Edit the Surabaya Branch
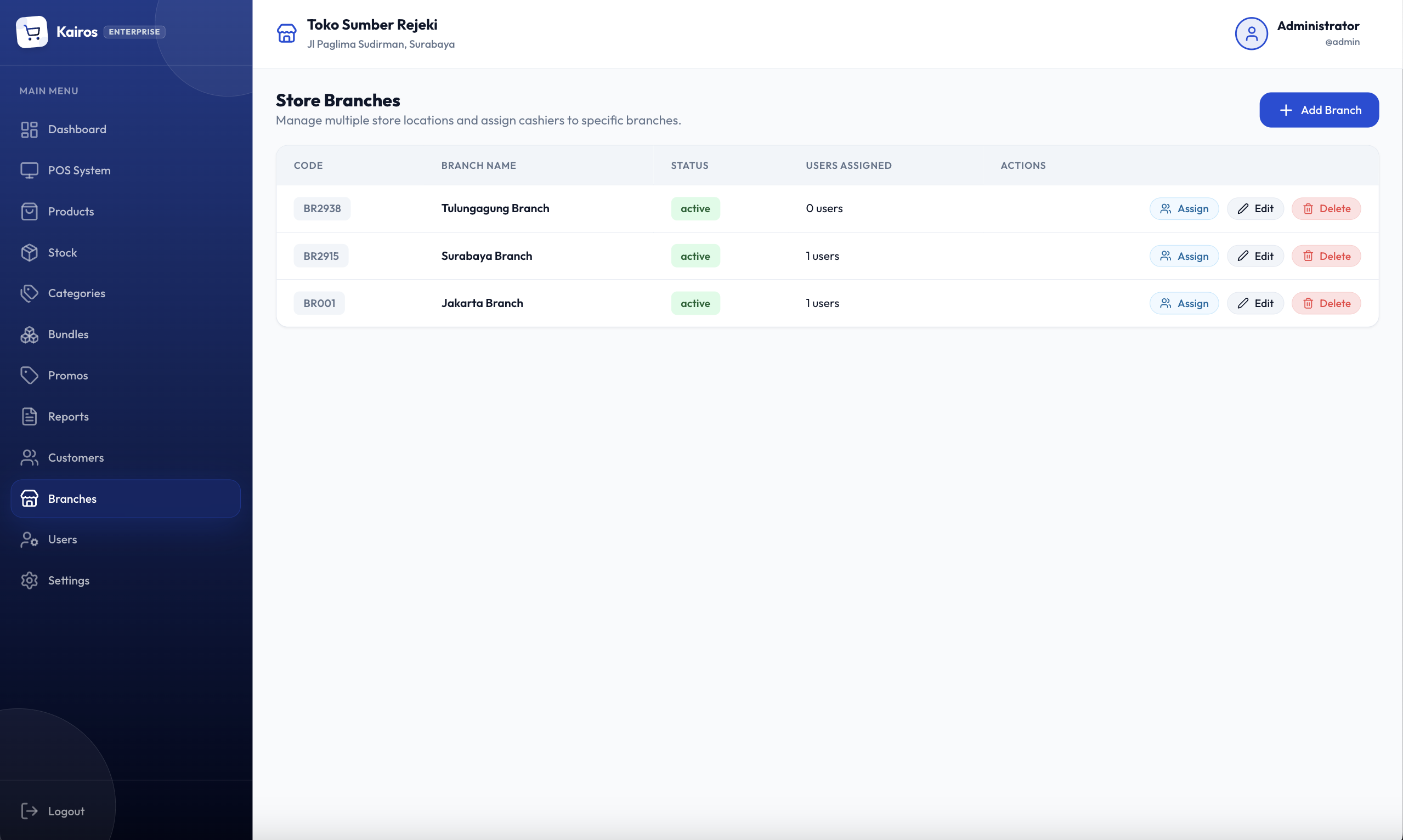Screen dimensions: 1403x840 (1255, 257)
